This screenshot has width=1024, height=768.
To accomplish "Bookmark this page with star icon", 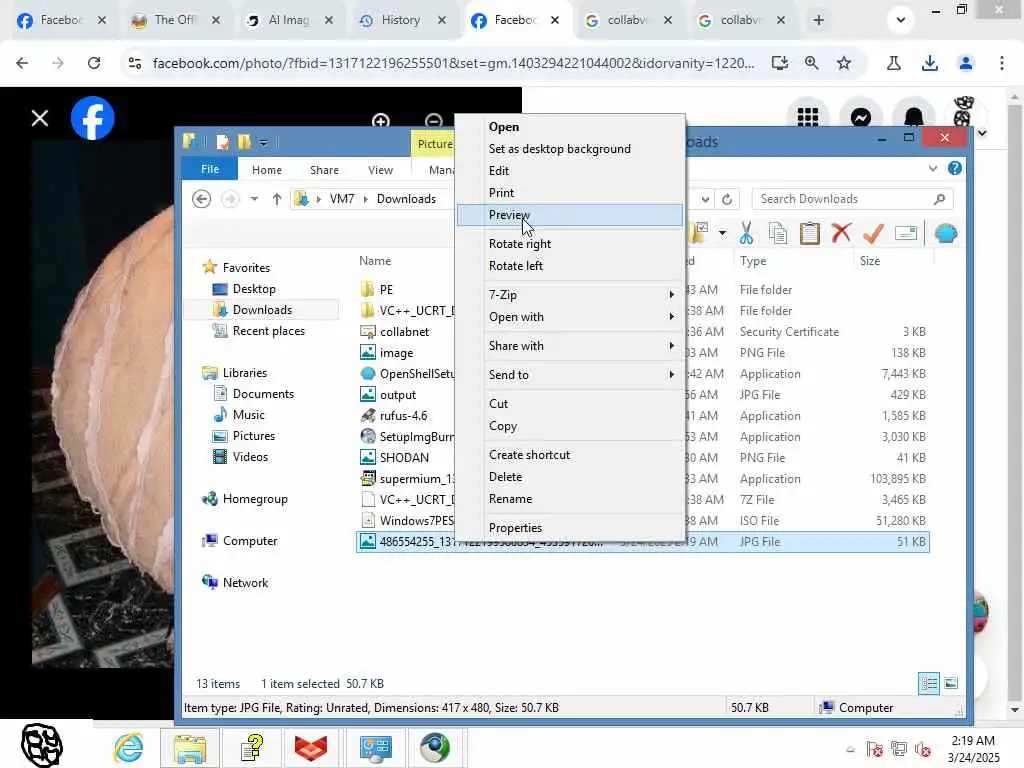I will pyautogui.click(x=844, y=63).
